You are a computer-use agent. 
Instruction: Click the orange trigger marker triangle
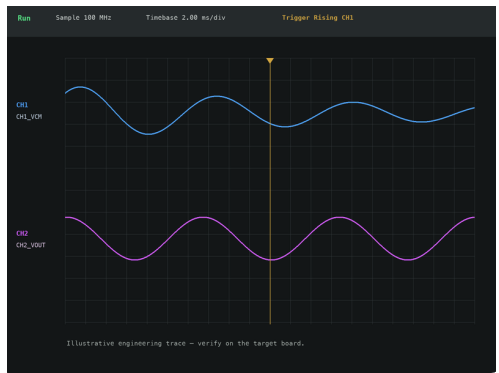tap(270, 61)
